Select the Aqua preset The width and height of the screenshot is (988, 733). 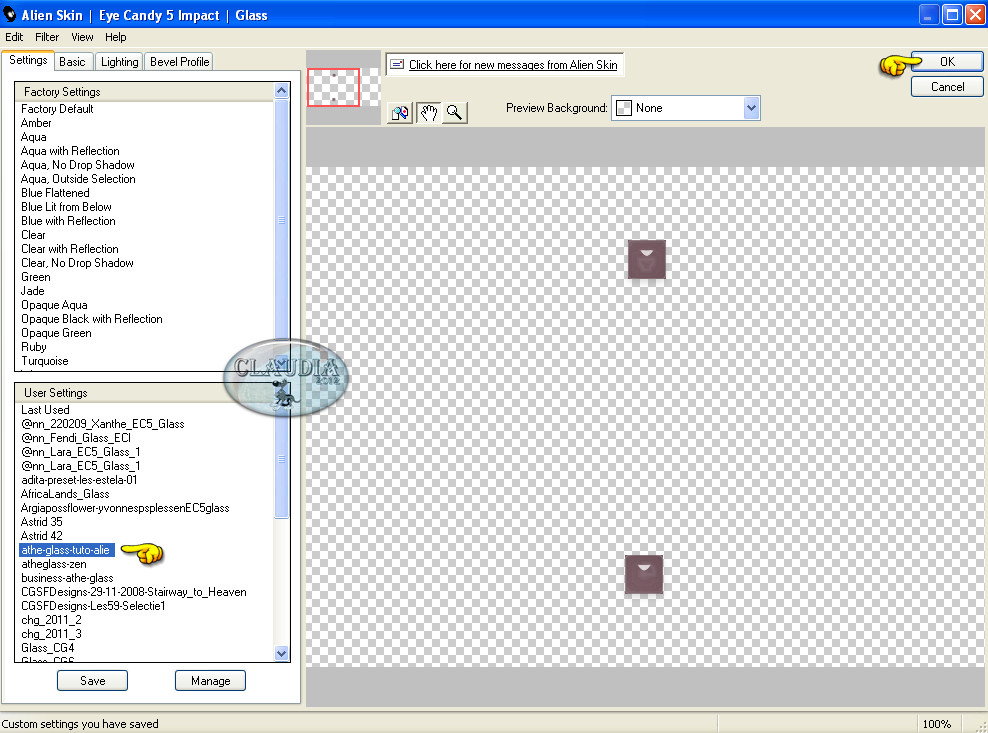[x=33, y=137]
